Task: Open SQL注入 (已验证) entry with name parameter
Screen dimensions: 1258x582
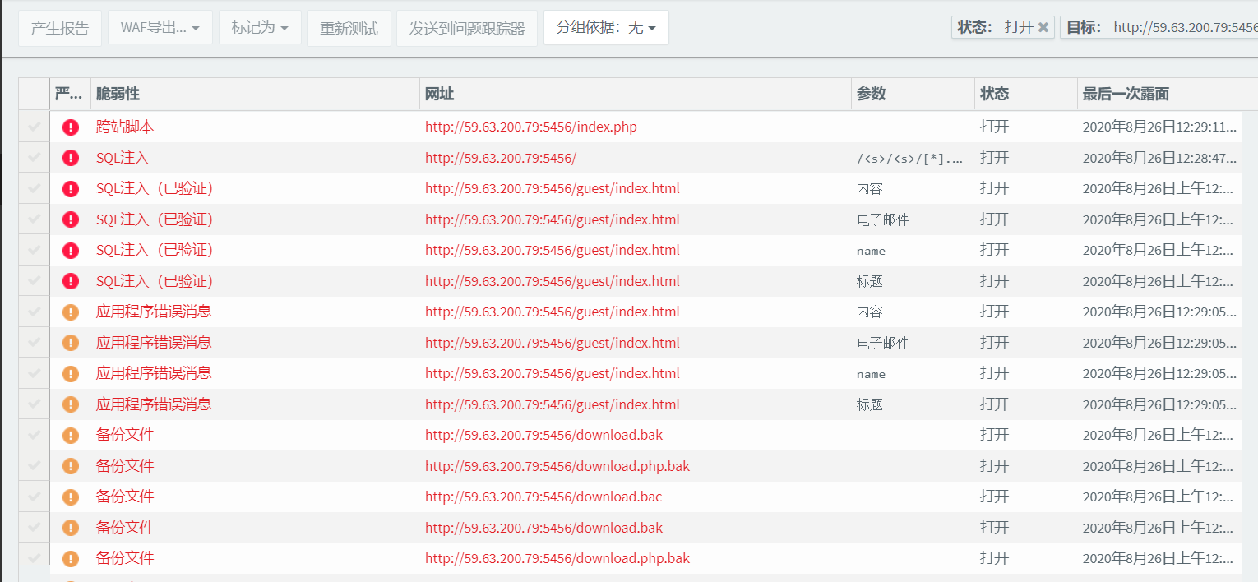Action: 154,250
